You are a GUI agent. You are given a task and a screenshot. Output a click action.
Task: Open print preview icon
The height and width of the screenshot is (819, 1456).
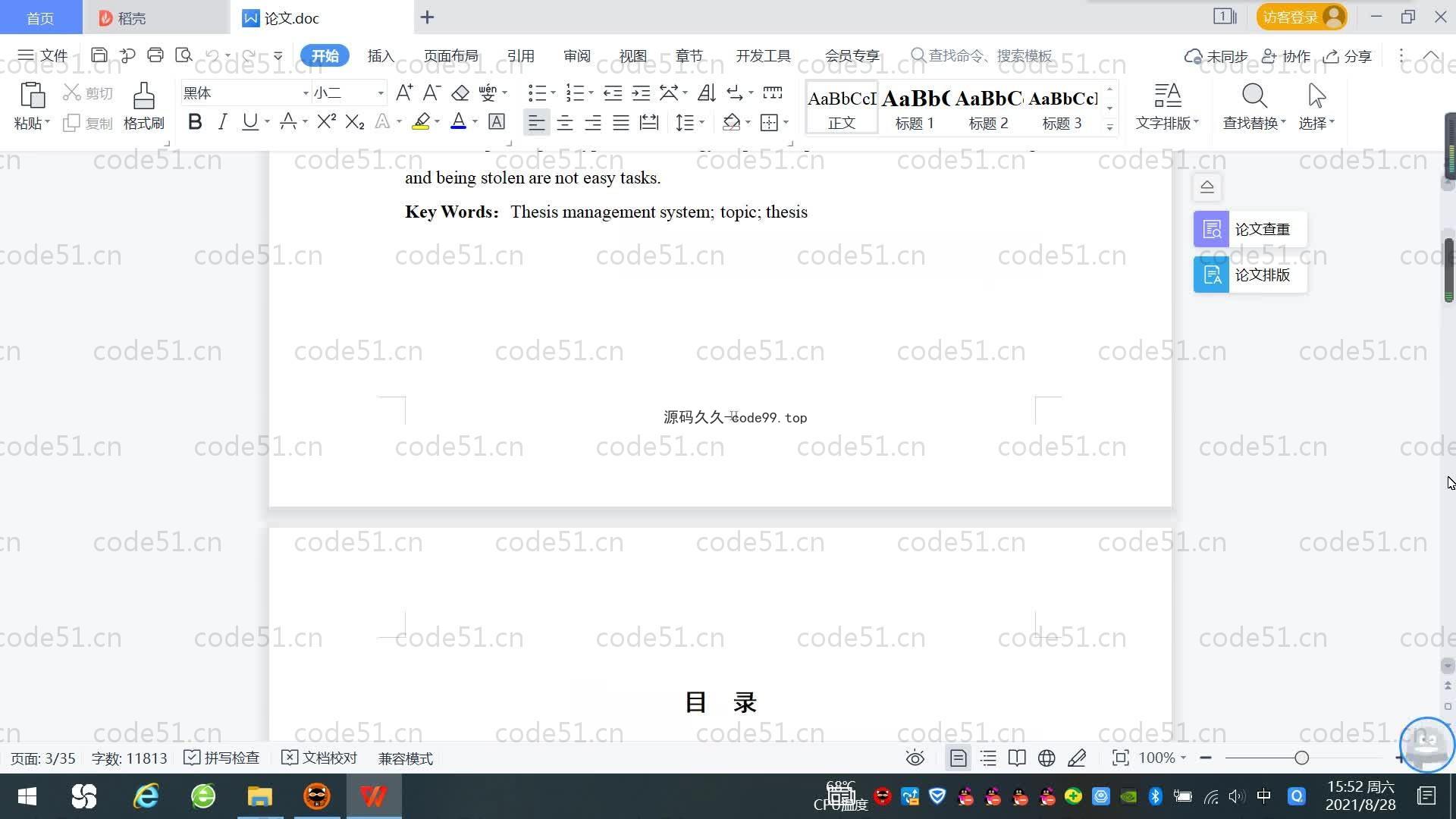[x=184, y=55]
